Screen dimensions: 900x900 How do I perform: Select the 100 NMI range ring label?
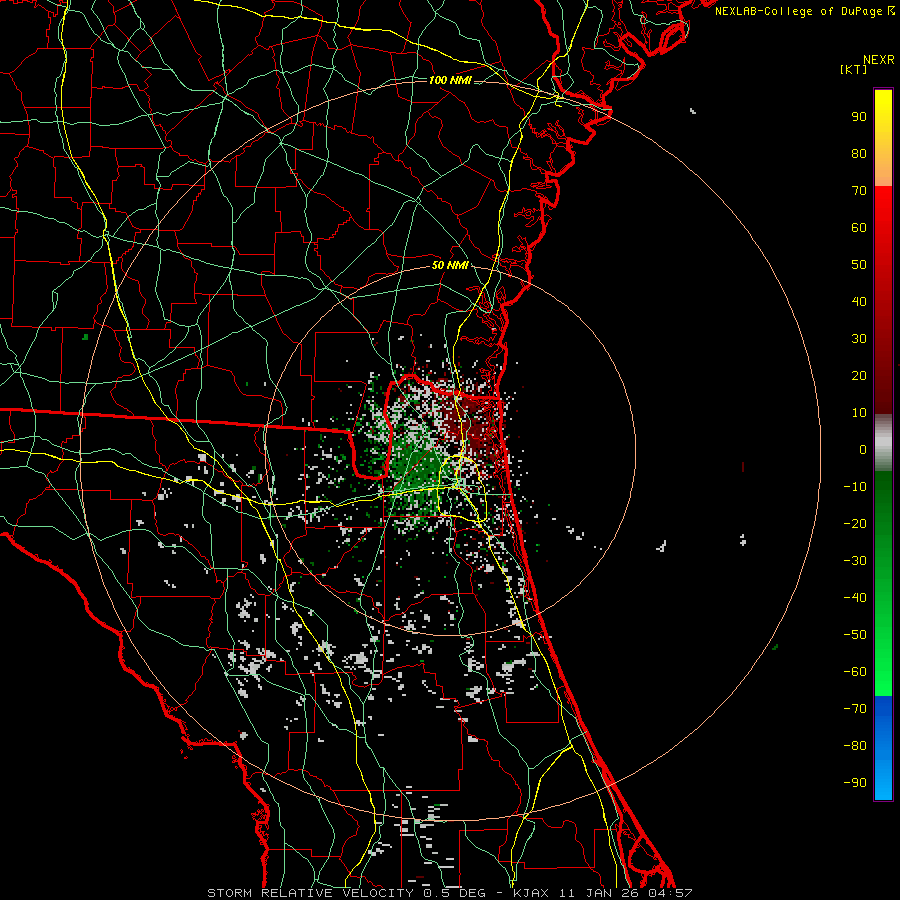pyautogui.click(x=450, y=80)
